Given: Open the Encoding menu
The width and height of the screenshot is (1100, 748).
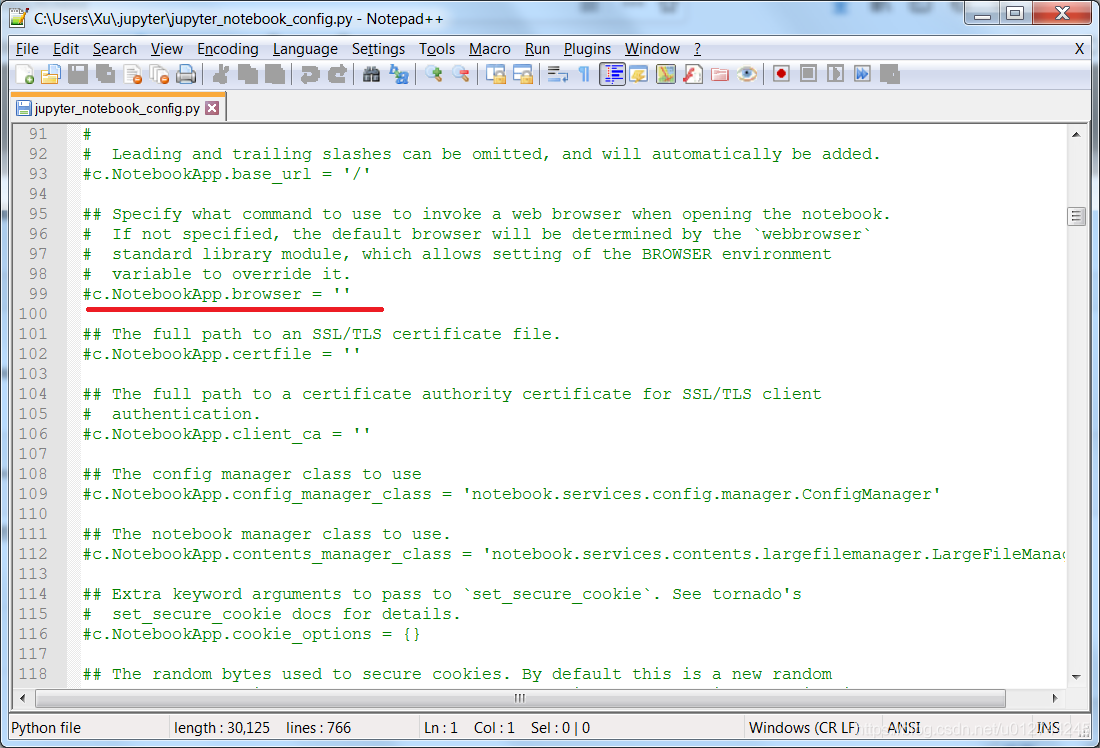Looking at the screenshot, I should pyautogui.click(x=228, y=49).
